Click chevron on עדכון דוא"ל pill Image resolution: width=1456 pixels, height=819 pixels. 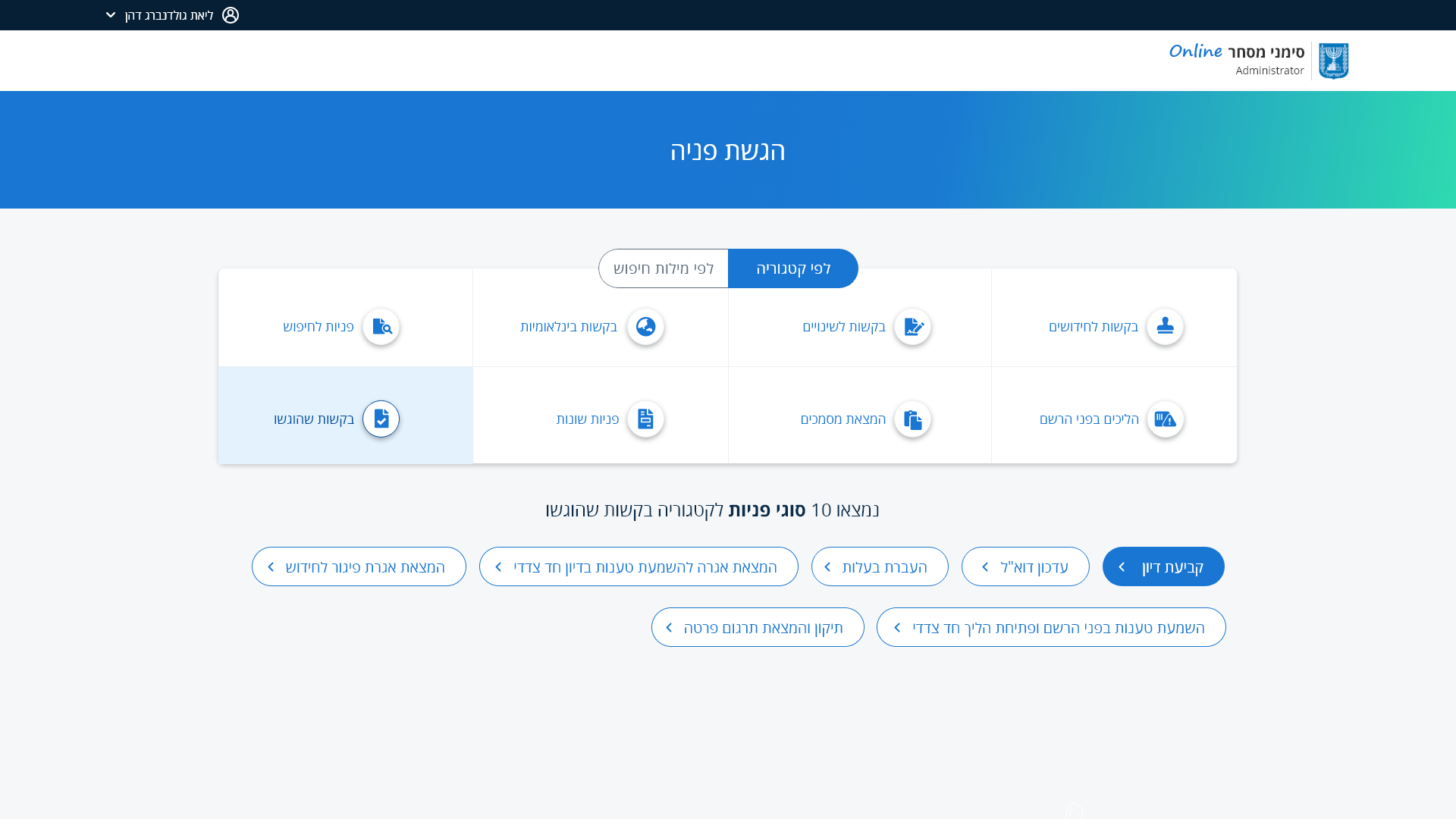pos(985,567)
